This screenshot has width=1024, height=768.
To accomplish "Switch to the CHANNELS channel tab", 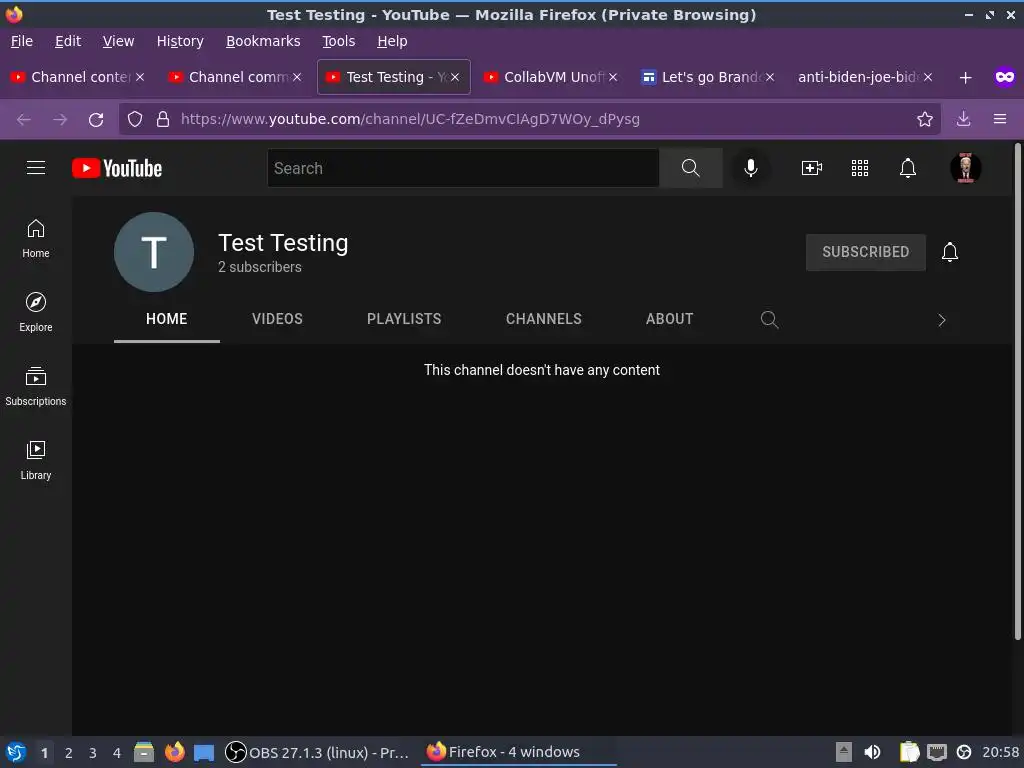I will pos(543,319).
